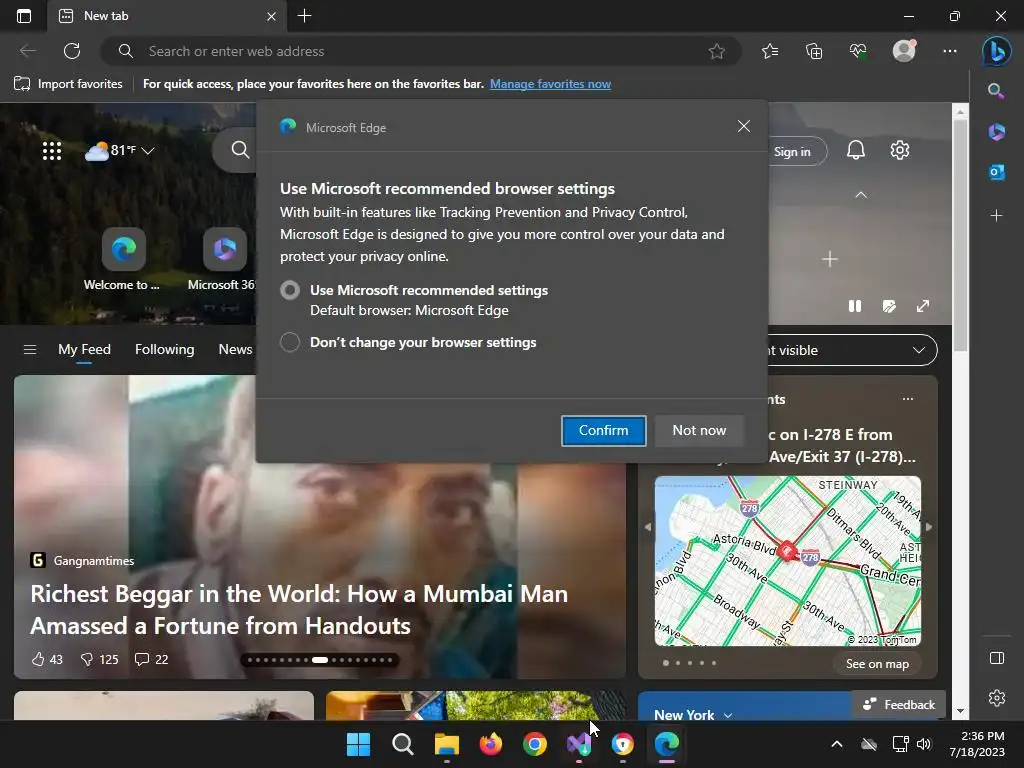Open a new tab with plus button
Screen dimensions: 1024x768
tap(304, 16)
